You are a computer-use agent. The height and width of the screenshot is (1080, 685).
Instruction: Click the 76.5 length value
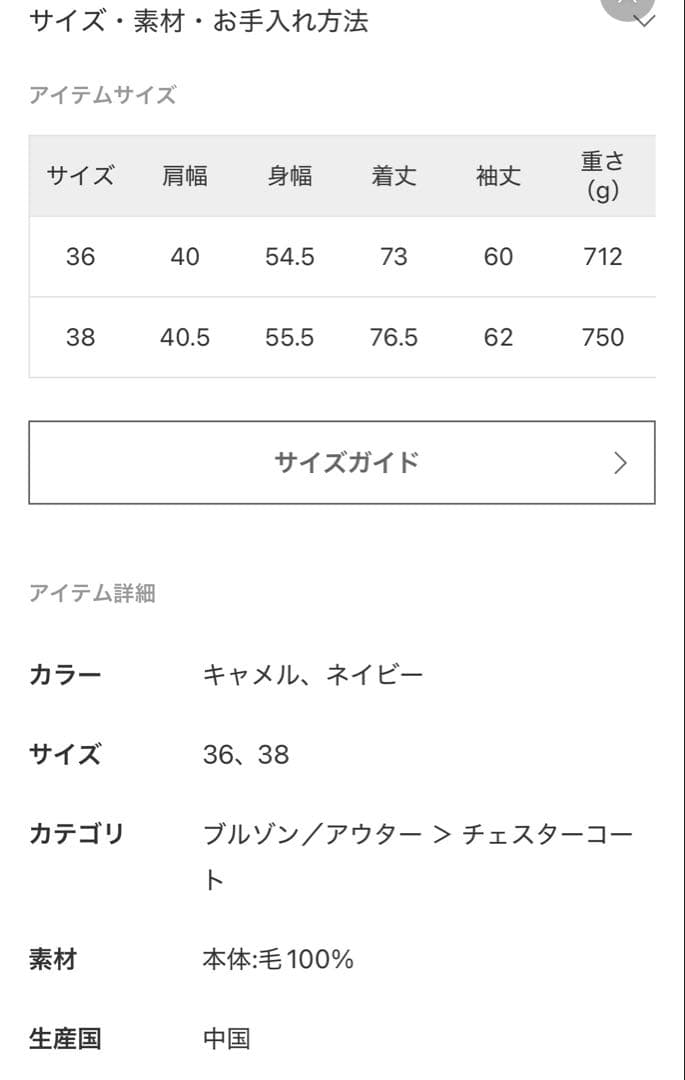(394, 337)
